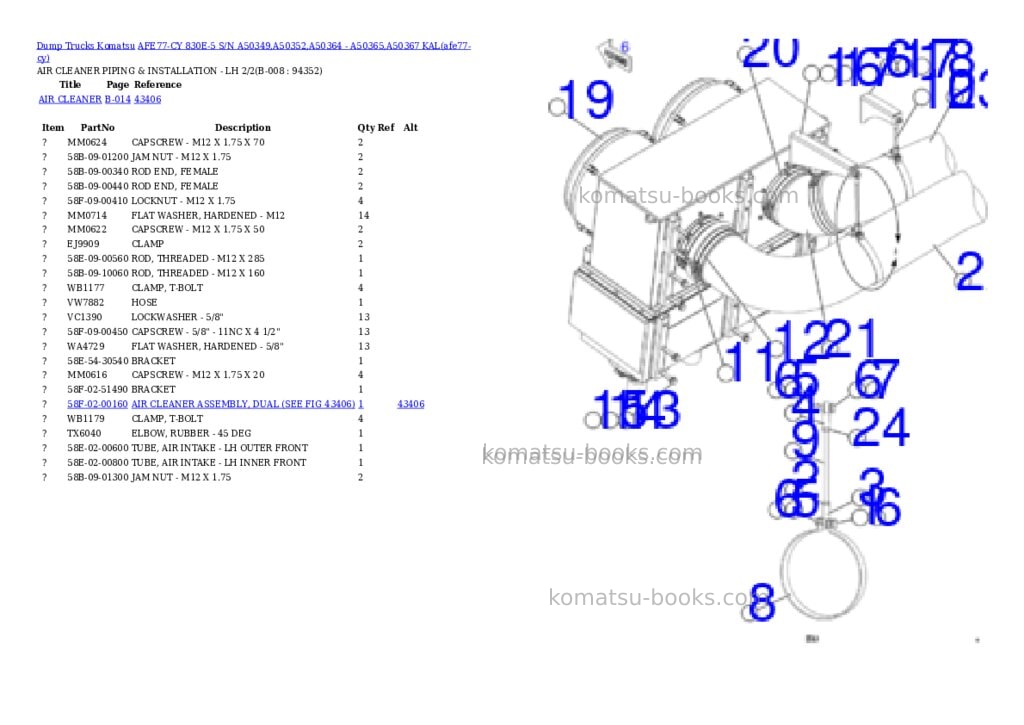The width and height of the screenshot is (1024, 725).
Task: Select part number VW7882
Action: point(86,302)
